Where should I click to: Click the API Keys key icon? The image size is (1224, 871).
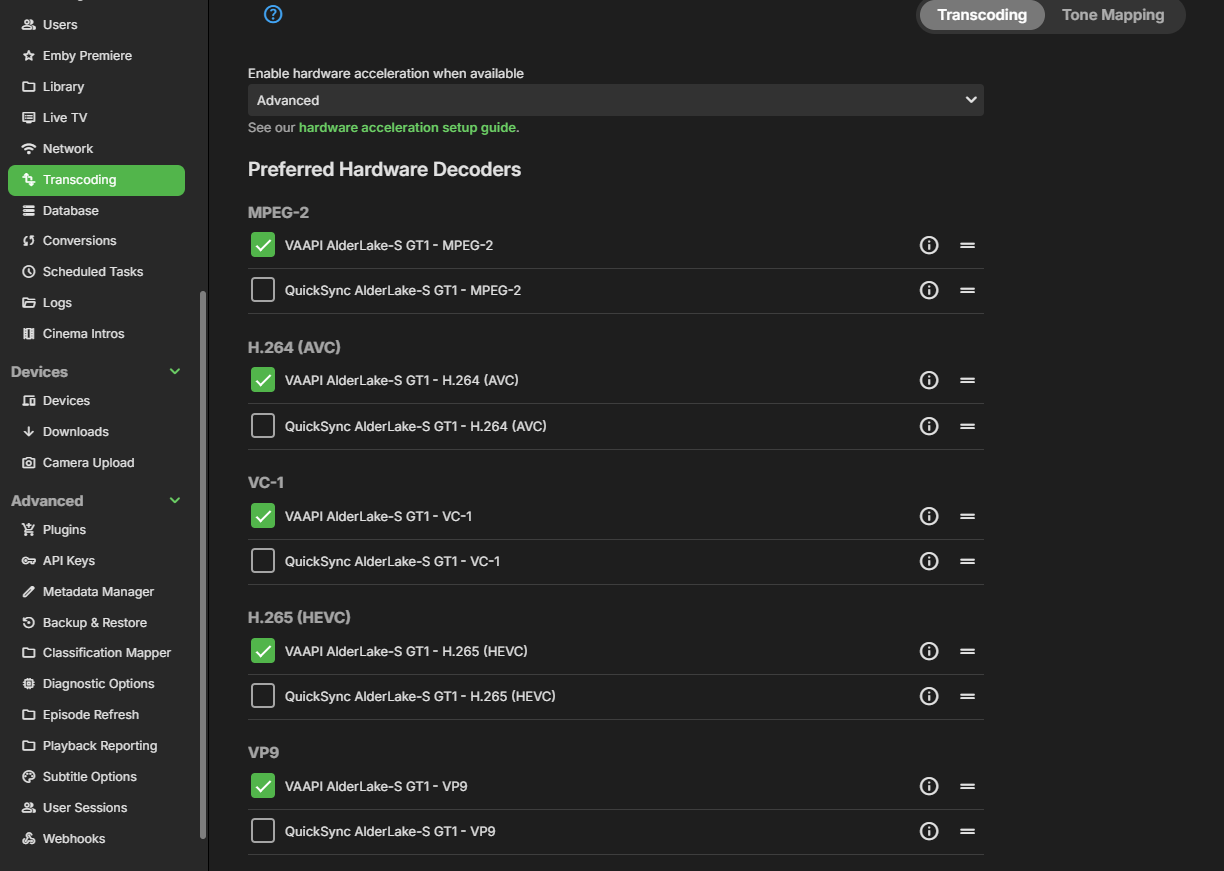point(29,561)
